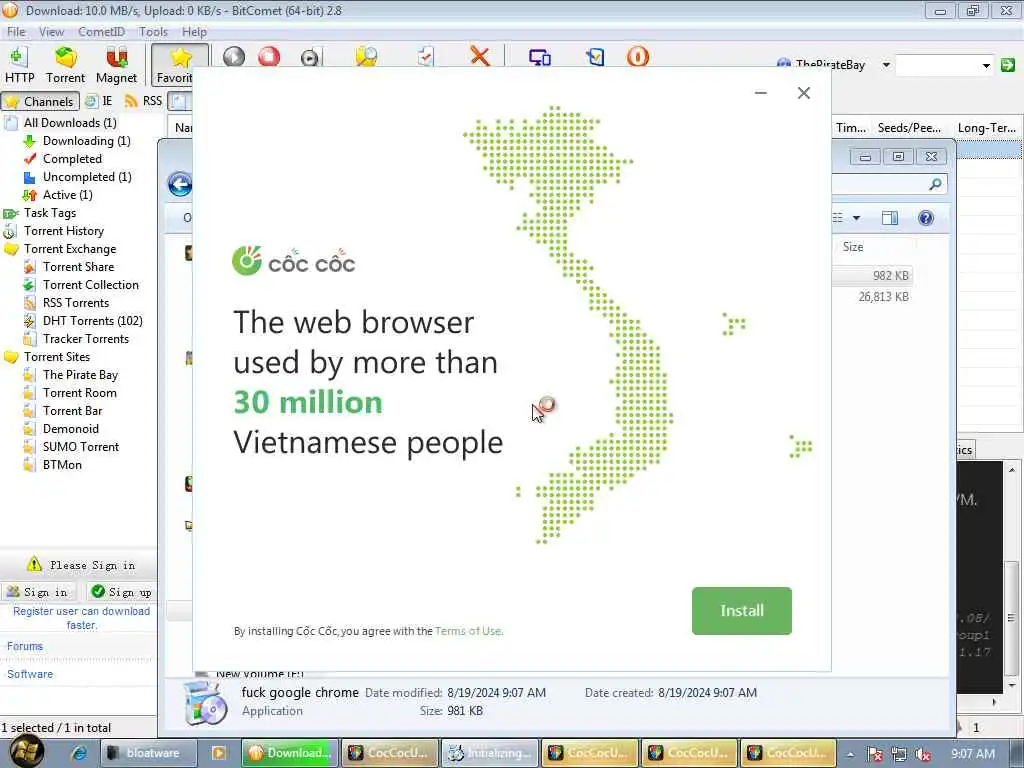Switch to the IE tab
Screen dimensions: 1024x768
[99, 101]
